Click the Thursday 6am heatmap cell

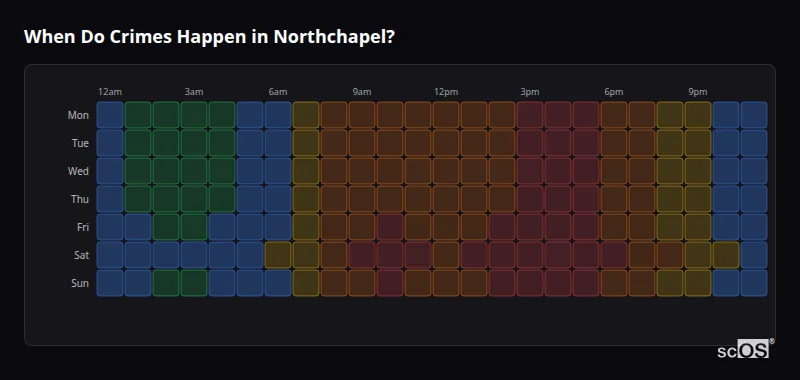[278, 199]
